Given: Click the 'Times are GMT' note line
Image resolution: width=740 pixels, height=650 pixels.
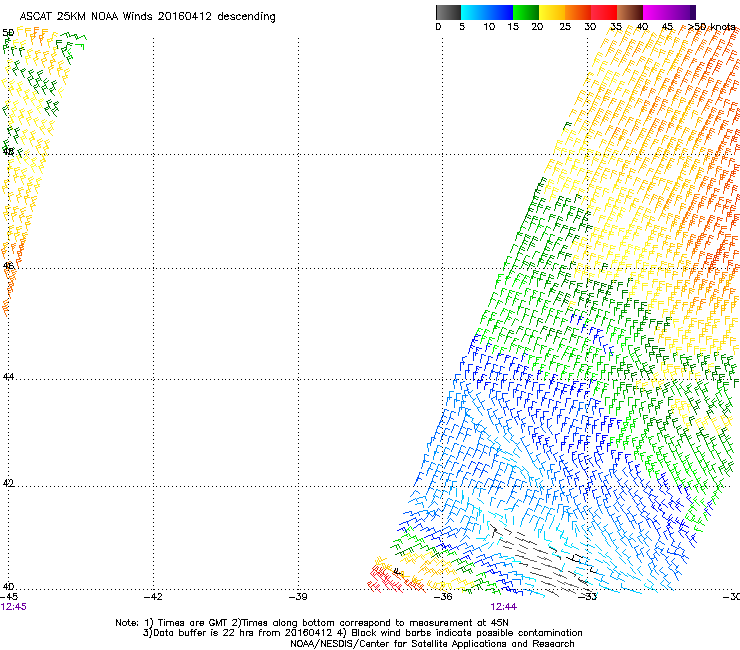Looking at the screenshot, I should [x=312, y=623].
